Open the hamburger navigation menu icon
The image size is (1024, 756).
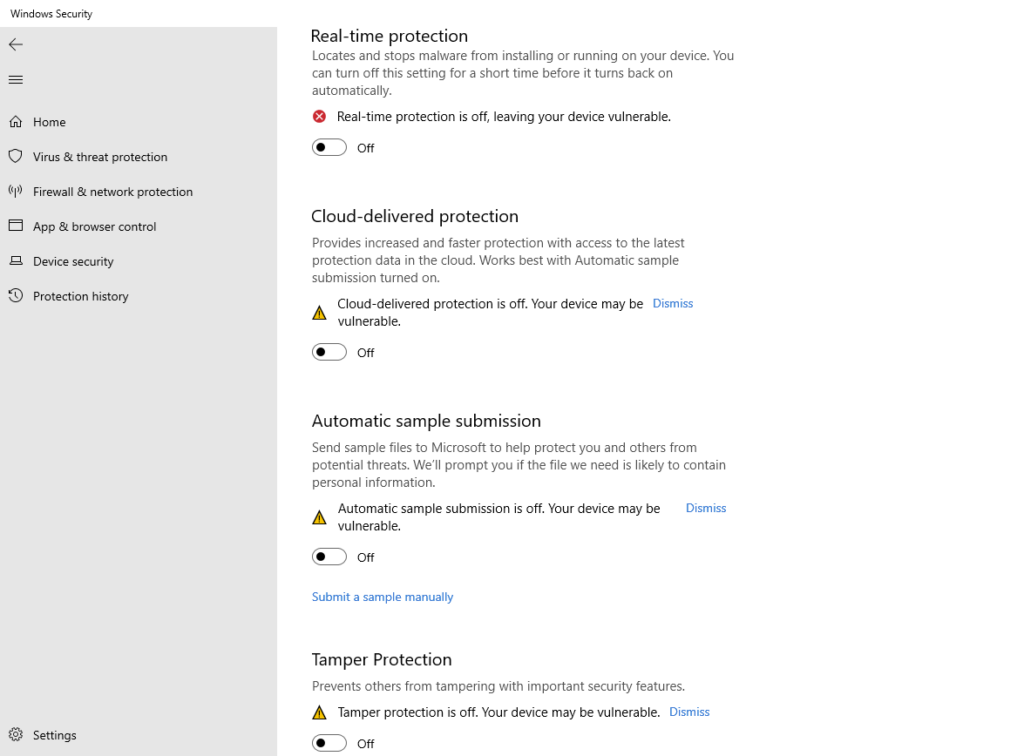tap(15, 80)
